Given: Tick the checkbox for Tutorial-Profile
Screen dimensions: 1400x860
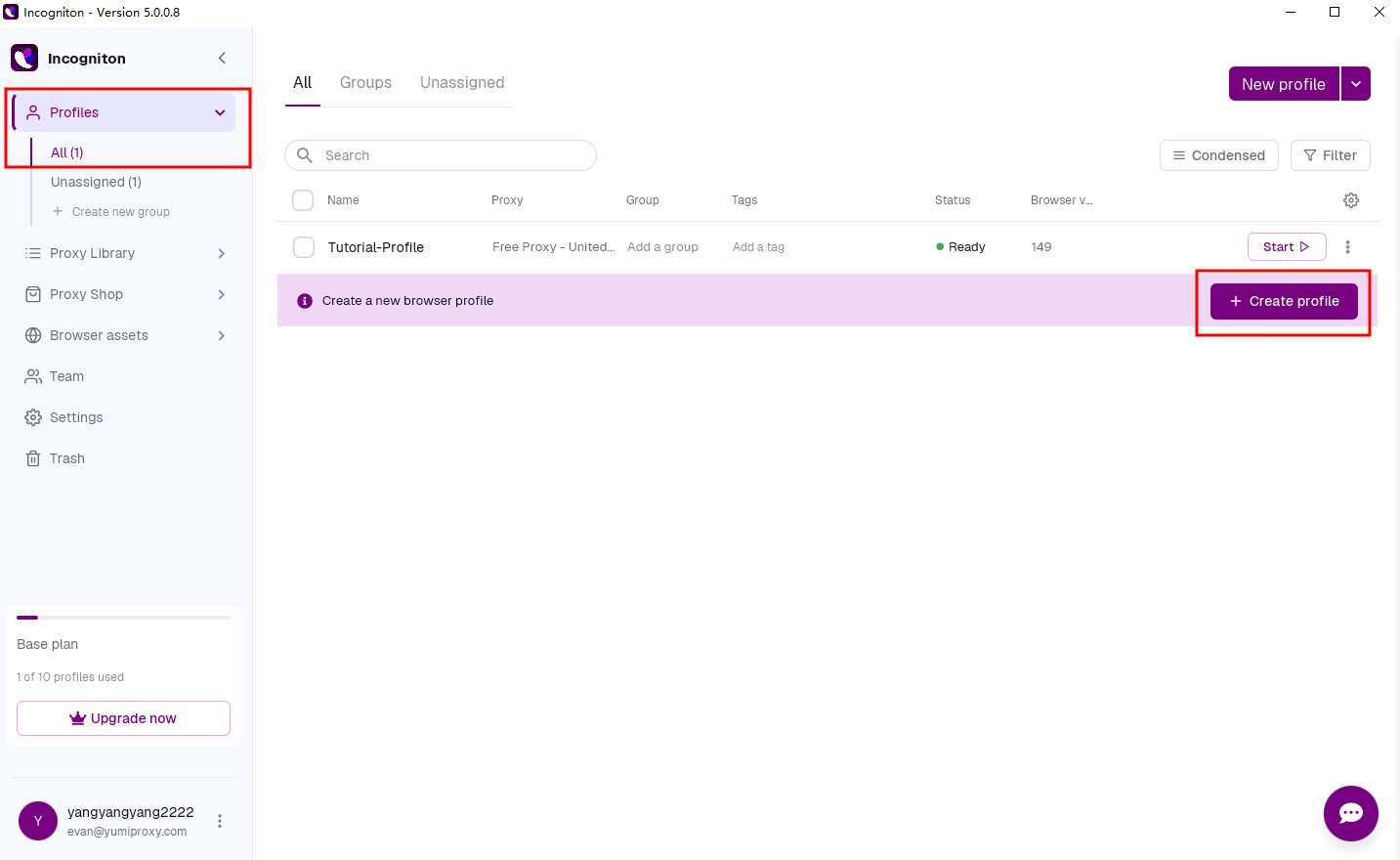Looking at the screenshot, I should pyautogui.click(x=304, y=247).
